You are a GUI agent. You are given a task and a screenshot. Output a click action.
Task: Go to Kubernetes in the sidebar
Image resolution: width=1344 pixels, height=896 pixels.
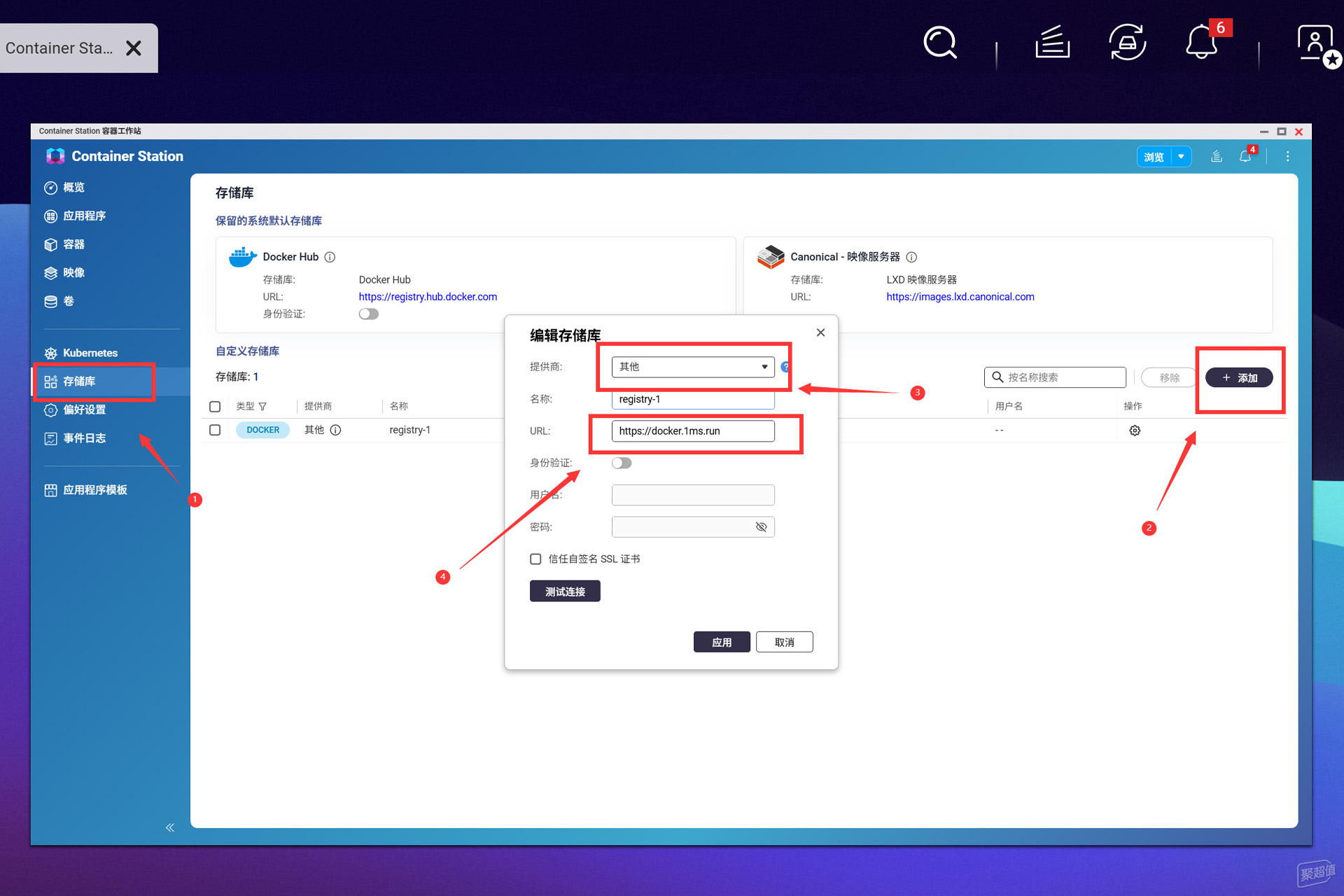coord(90,353)
